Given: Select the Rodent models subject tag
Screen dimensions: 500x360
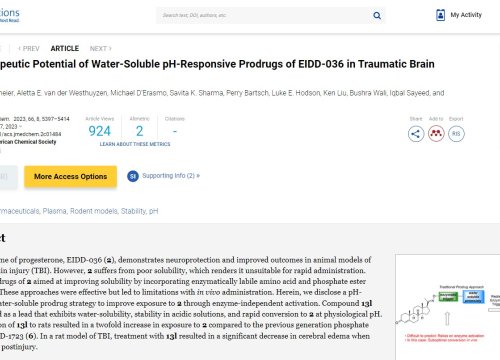Looking at the screenshot, I should coord(94,211).
